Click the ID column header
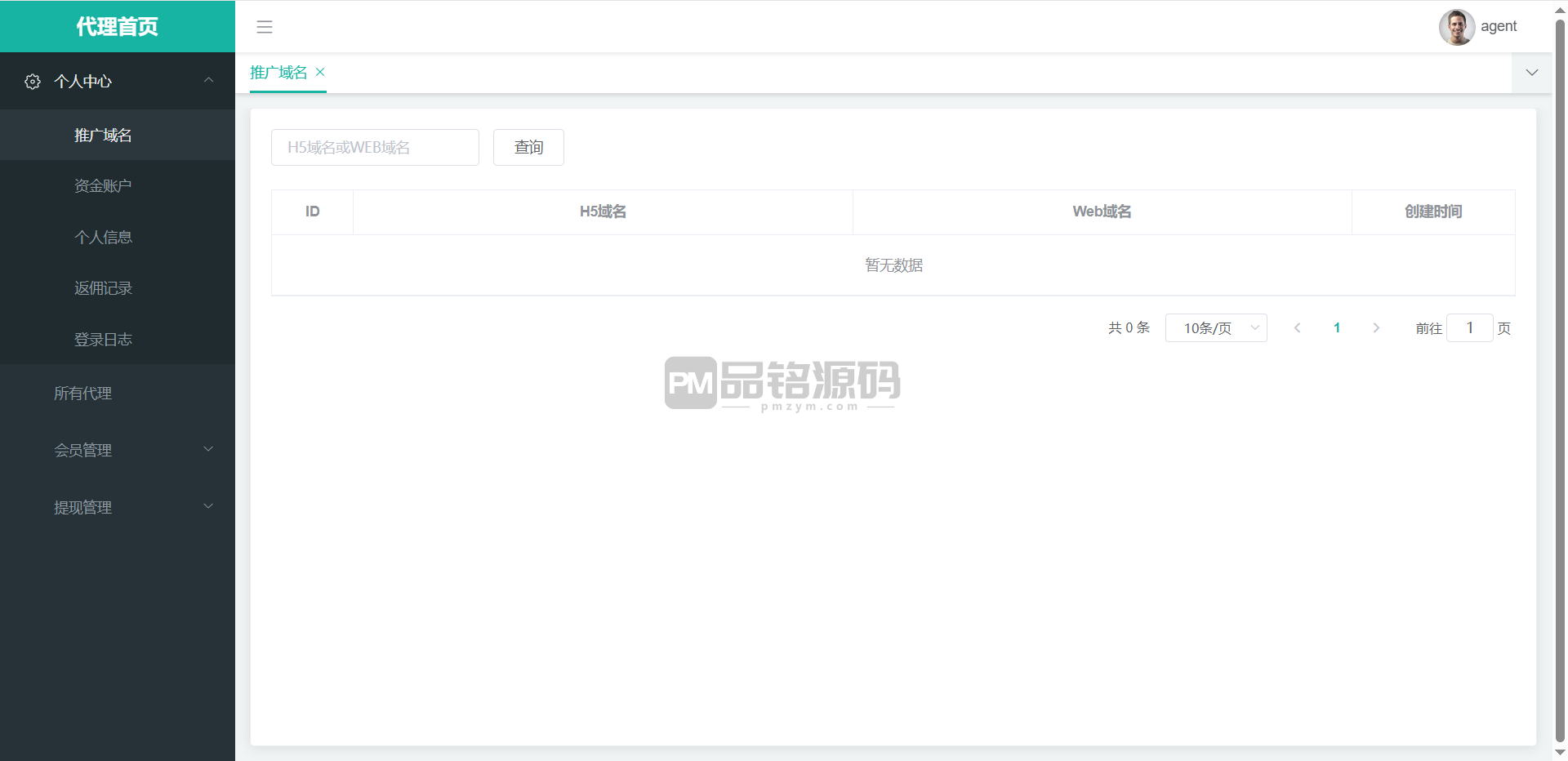The width and height of the screenshot is (1568, 761). (x=313, y=211)
